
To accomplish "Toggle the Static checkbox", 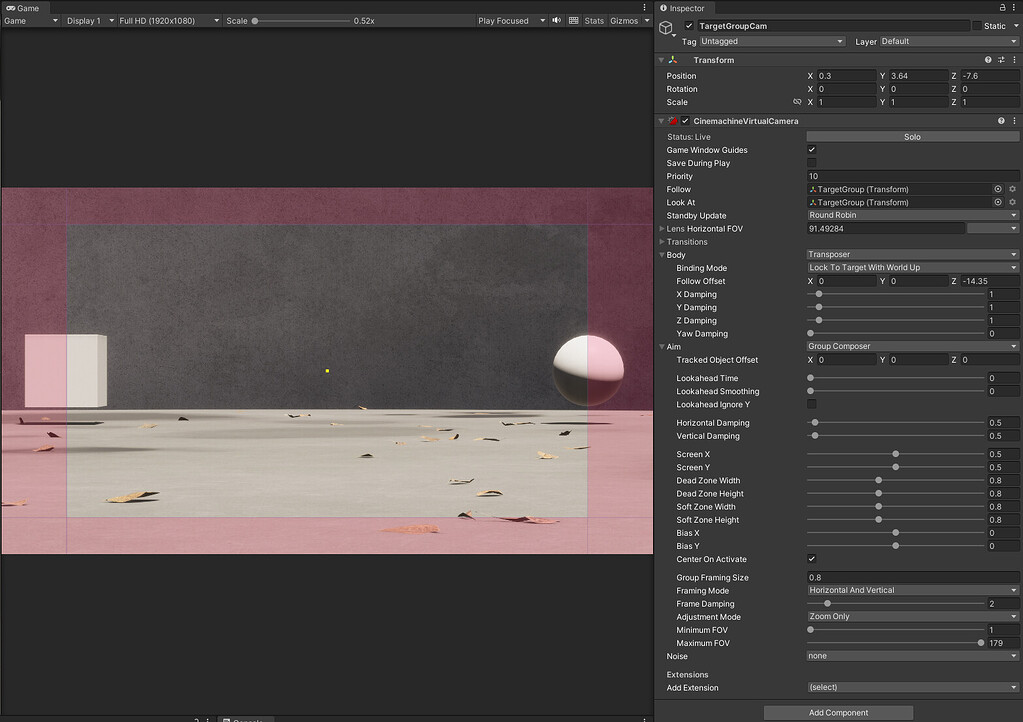I will pyautogui.click(x=976, y=25).
